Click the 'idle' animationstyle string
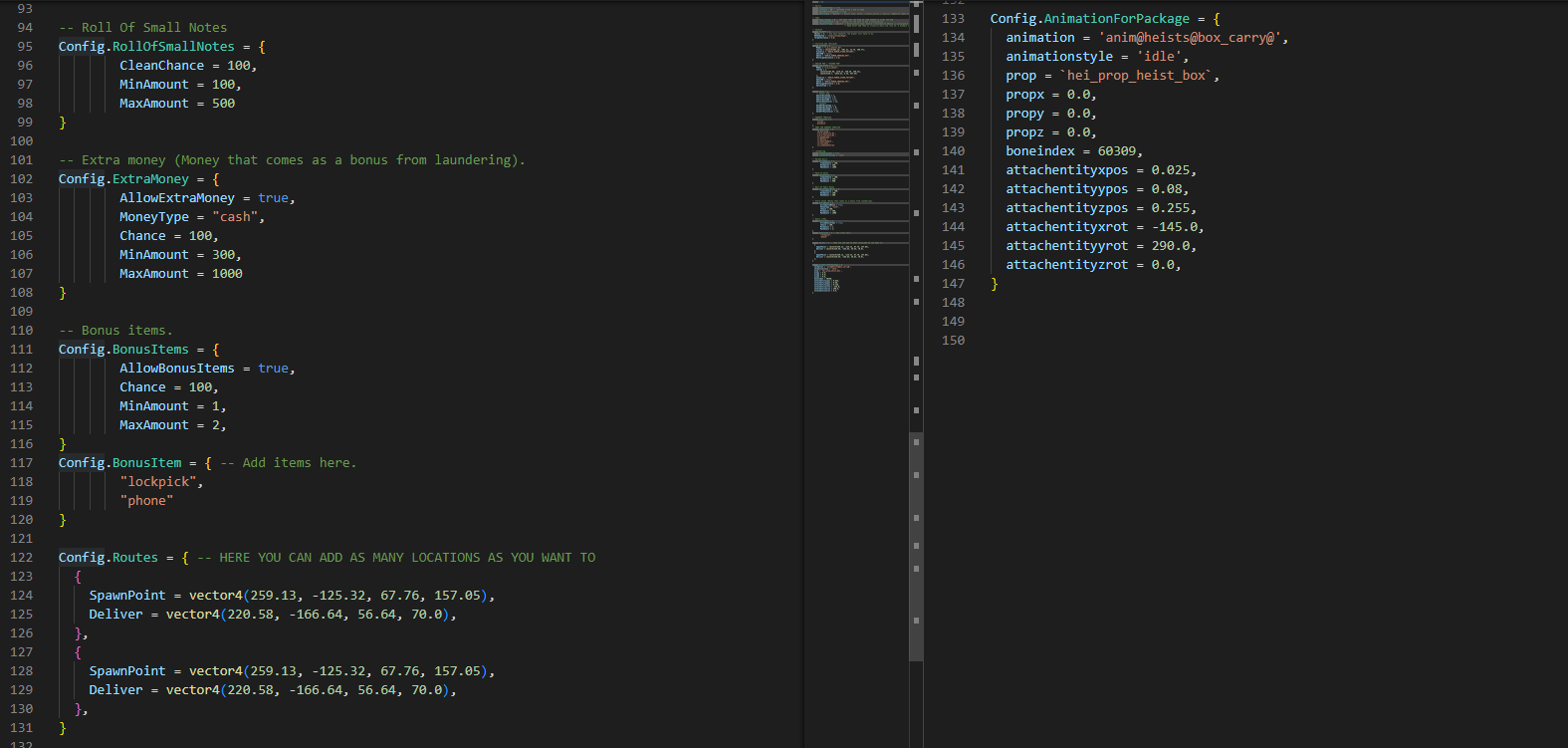Screen dimensions: 1568x748 pos(1159,57)
